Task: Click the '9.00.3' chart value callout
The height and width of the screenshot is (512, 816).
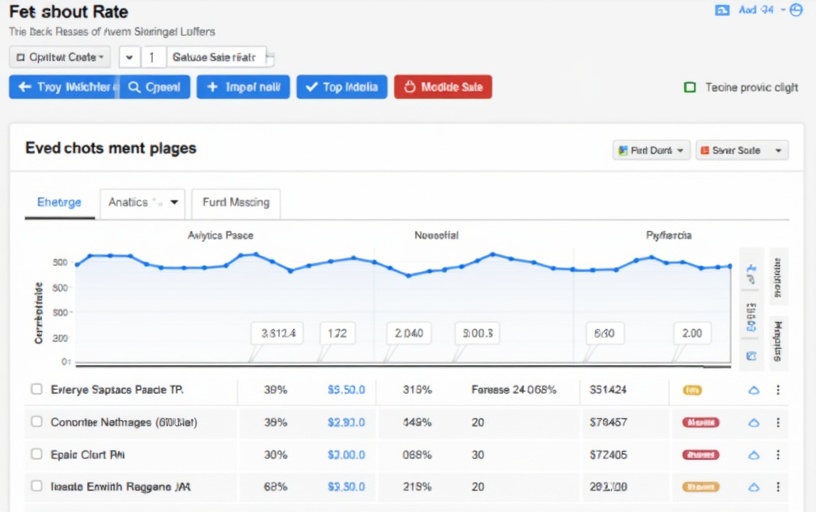Action: pos(477,333)
